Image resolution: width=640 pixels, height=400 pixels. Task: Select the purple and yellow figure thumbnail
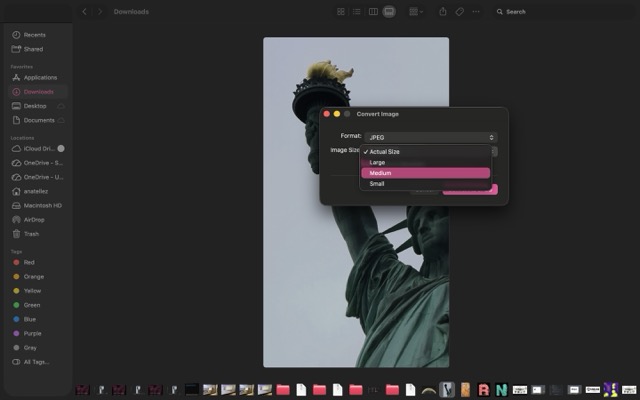point(611,389)
